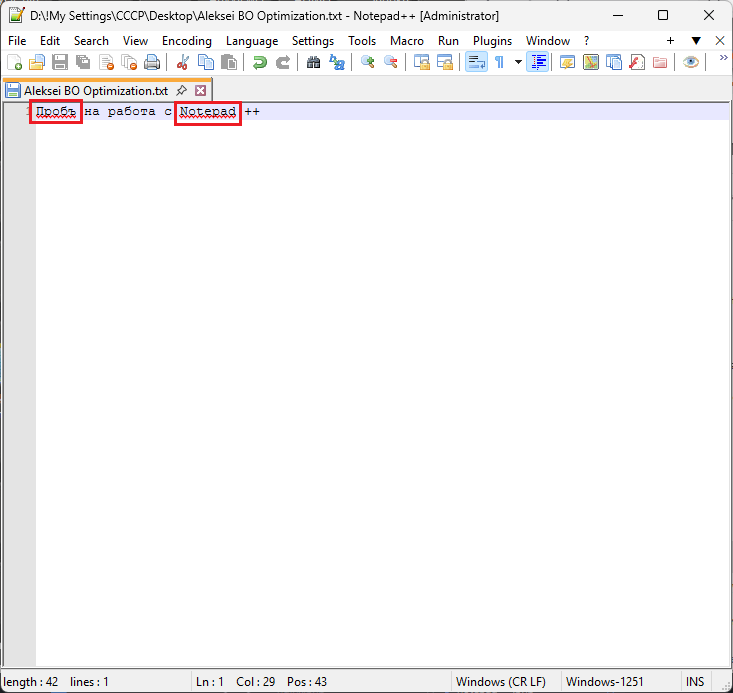Open the File menu
Screen dimensions: 733x693
(x=17, y=41)
